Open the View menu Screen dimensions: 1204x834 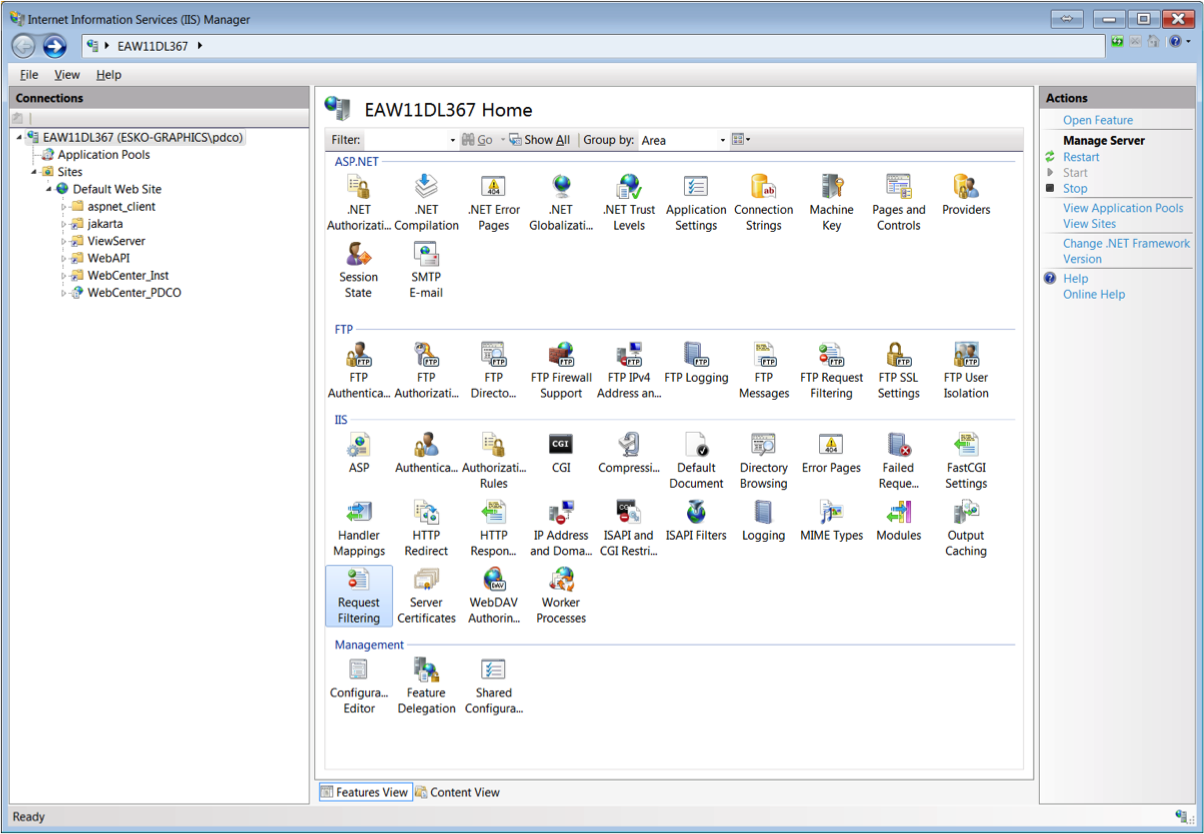66,74
